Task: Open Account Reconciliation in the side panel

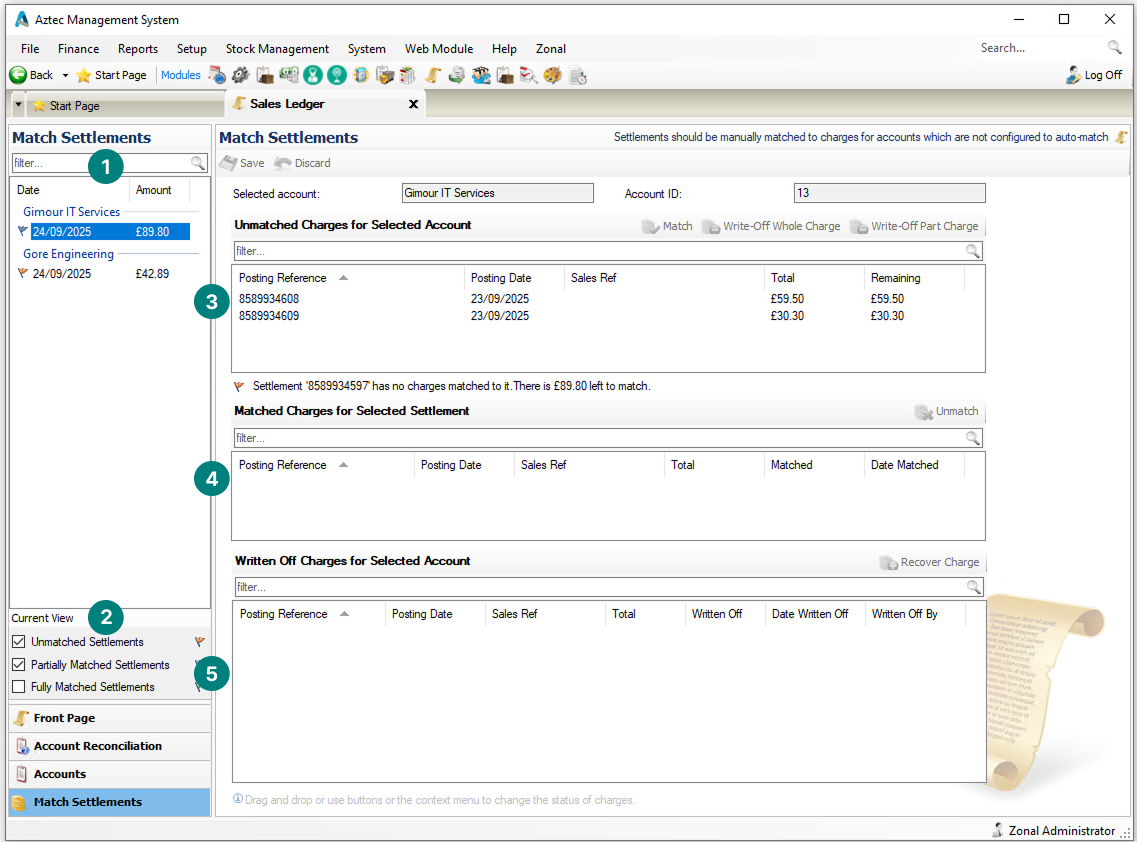Action: [97, 746]
